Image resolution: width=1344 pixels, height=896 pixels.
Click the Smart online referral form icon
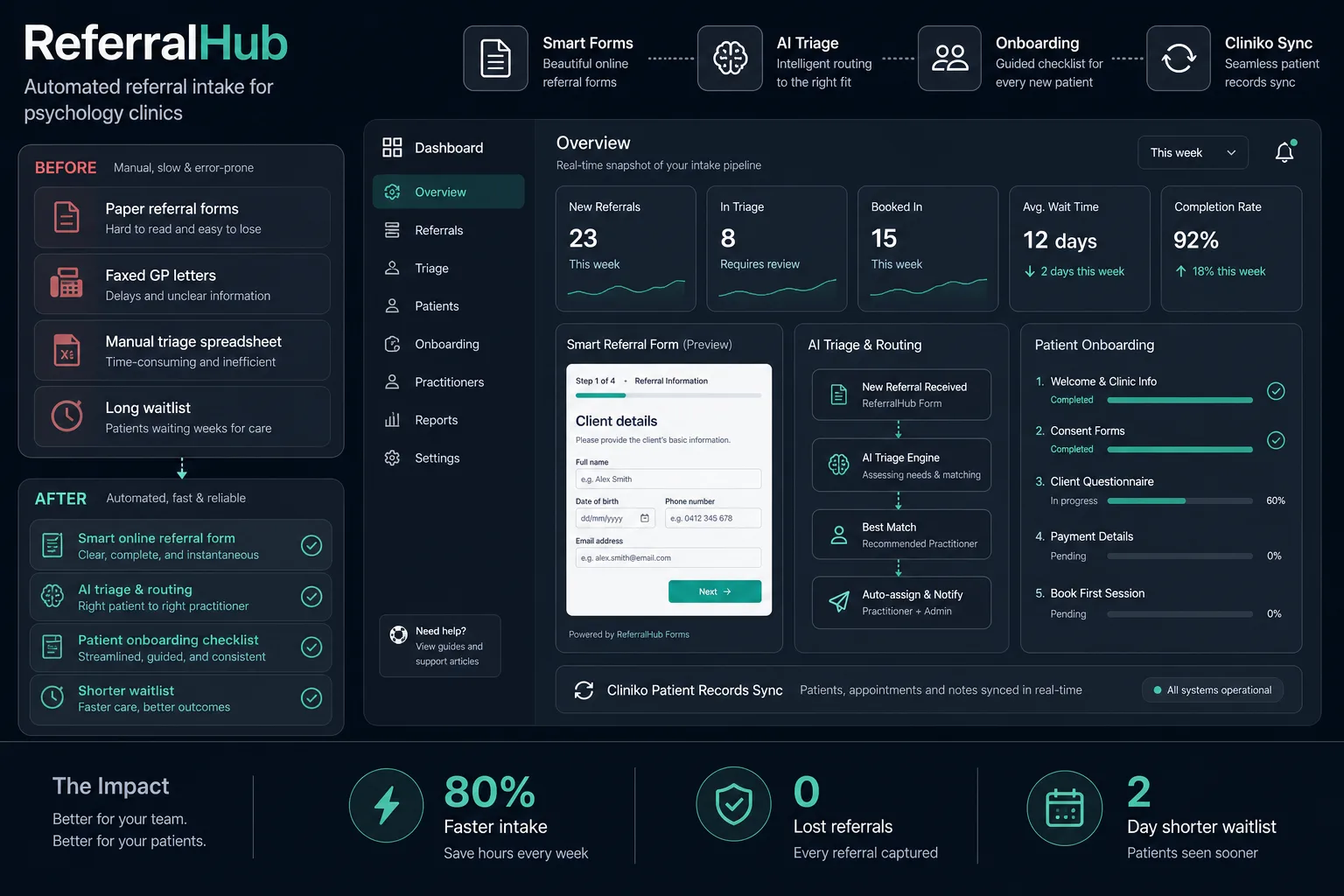point(52,545)
